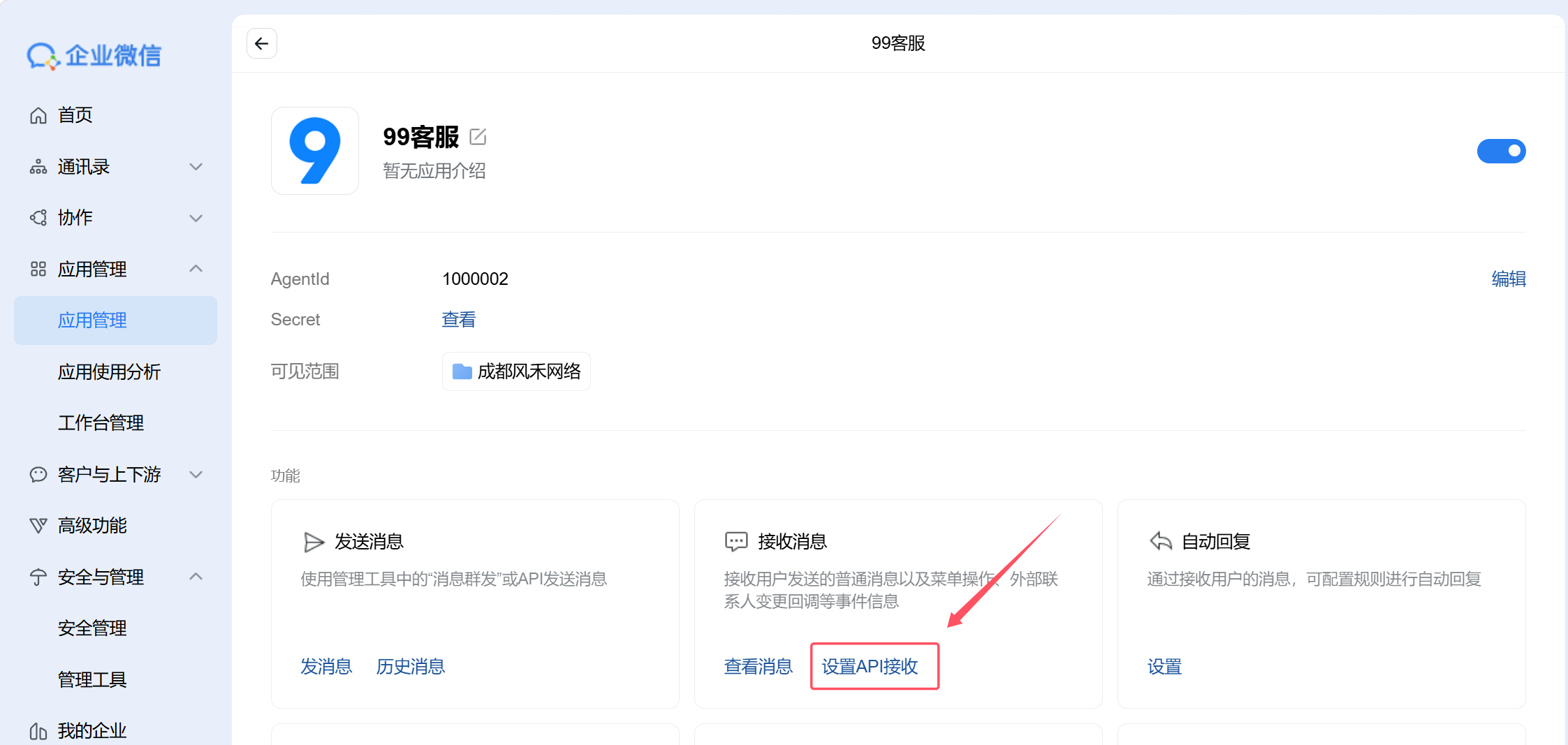1568x745 pixels.
Task: Click the 发送消息 paper plane icon
Action: coord(314,542)
